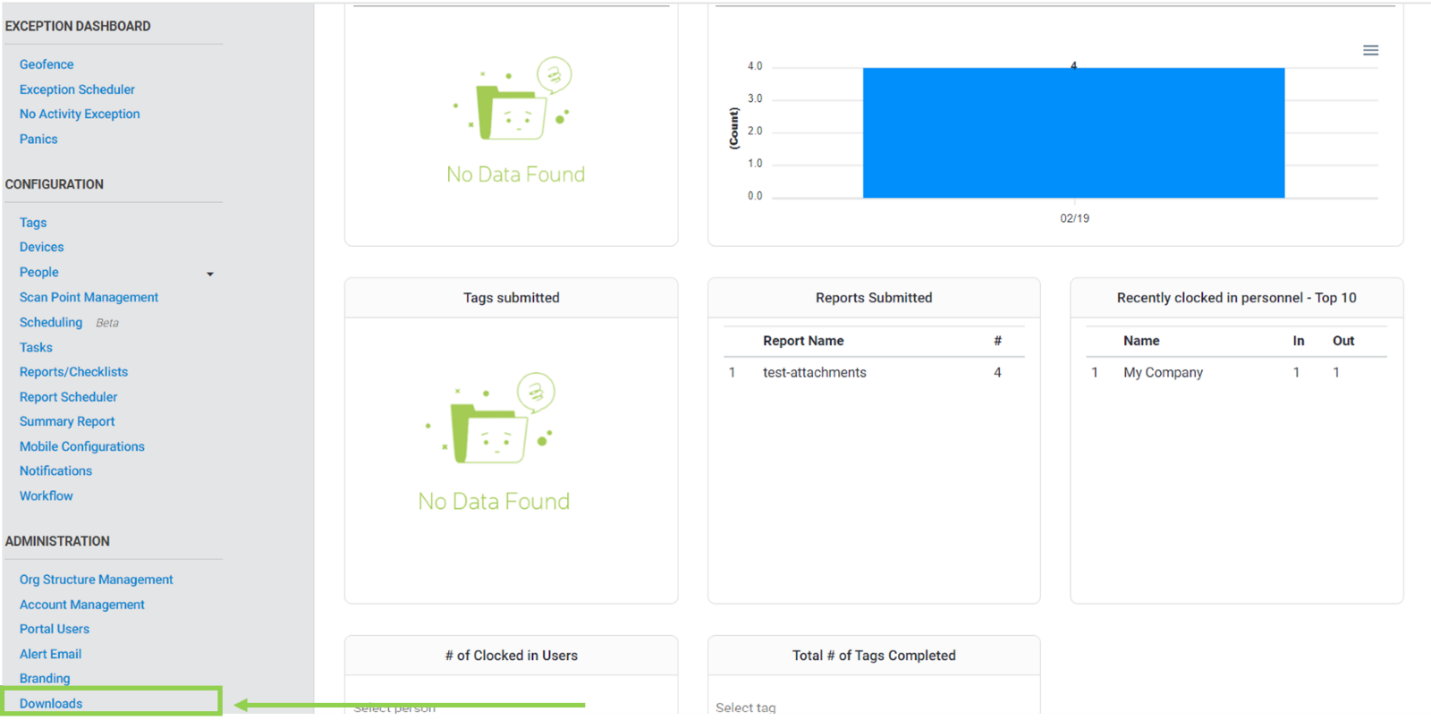View the Panics dashboard

[38, 138]
